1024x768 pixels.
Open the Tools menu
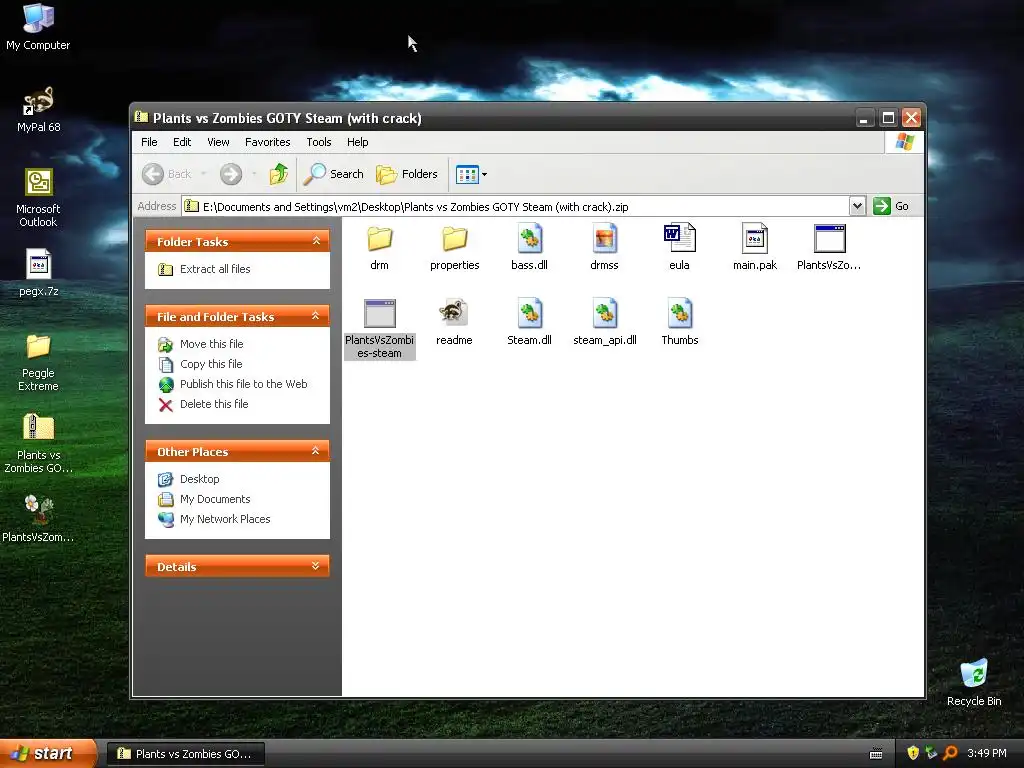[319, 142]
